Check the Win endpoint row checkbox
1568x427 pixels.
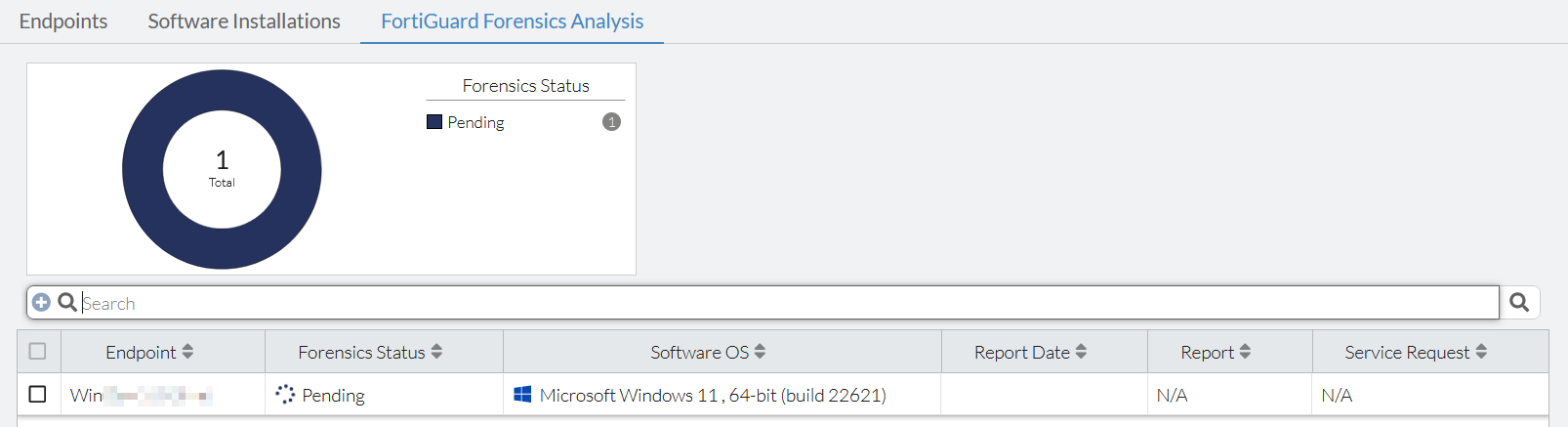[x=37, y=394]
